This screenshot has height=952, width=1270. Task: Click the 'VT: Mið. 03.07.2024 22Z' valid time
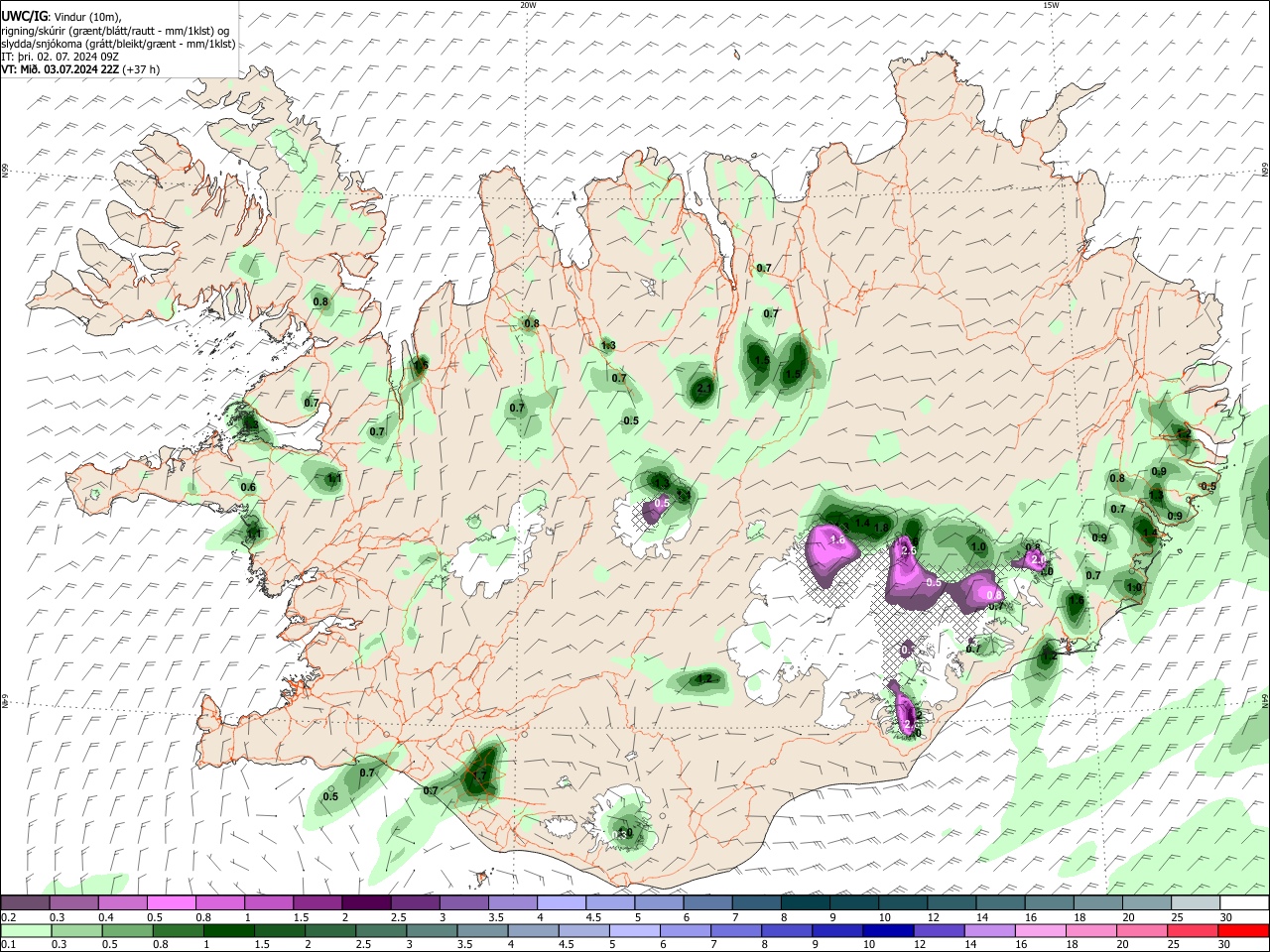click(x=61, y=69)
